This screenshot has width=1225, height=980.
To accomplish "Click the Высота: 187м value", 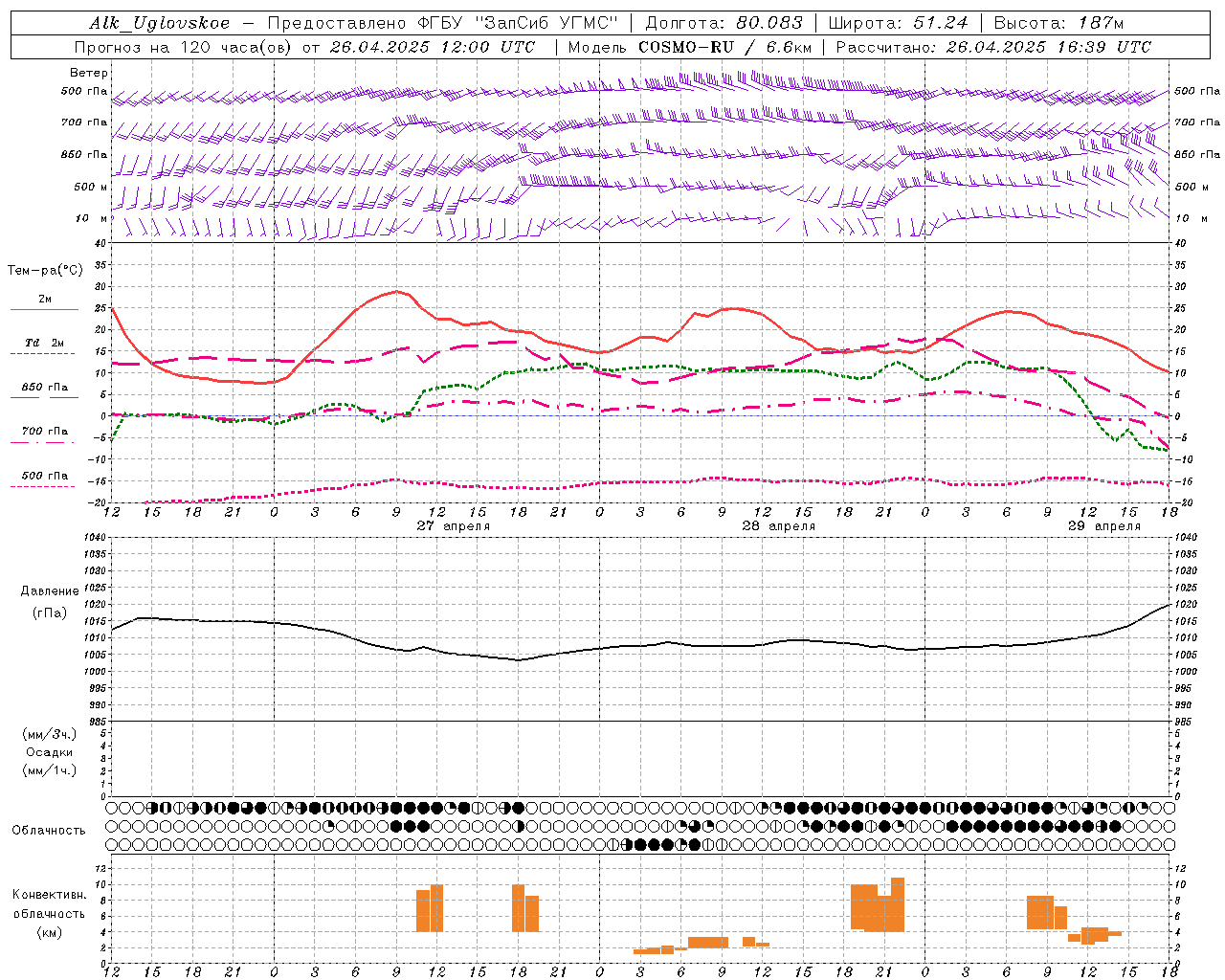I will 1059,23.
